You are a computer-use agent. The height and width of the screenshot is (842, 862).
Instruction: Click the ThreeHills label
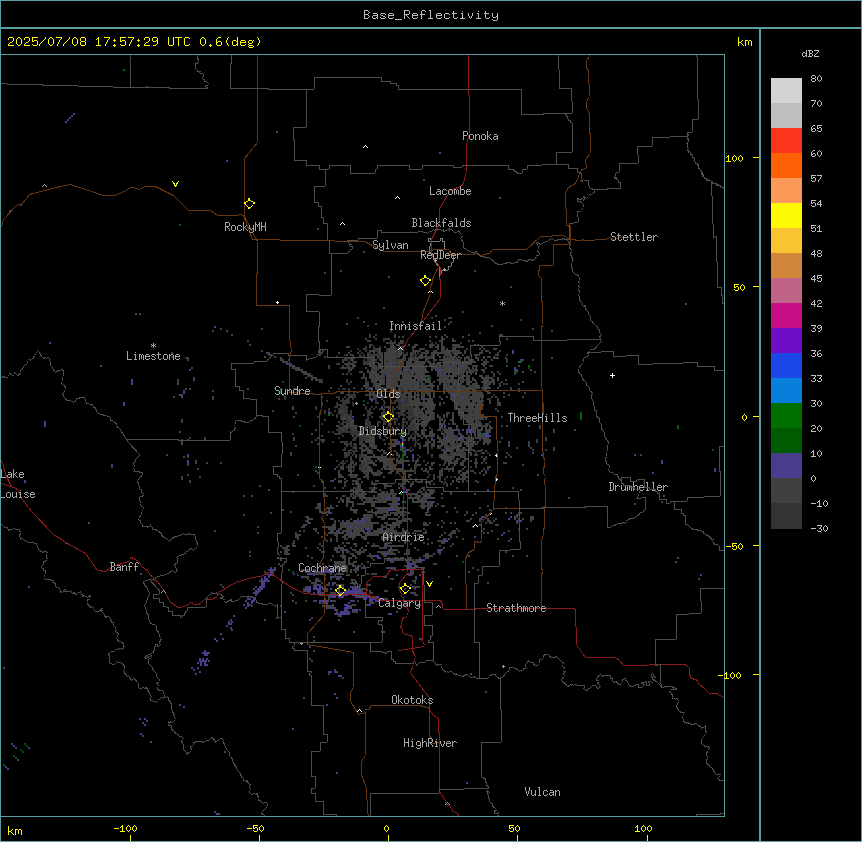[x=537, y=418]
